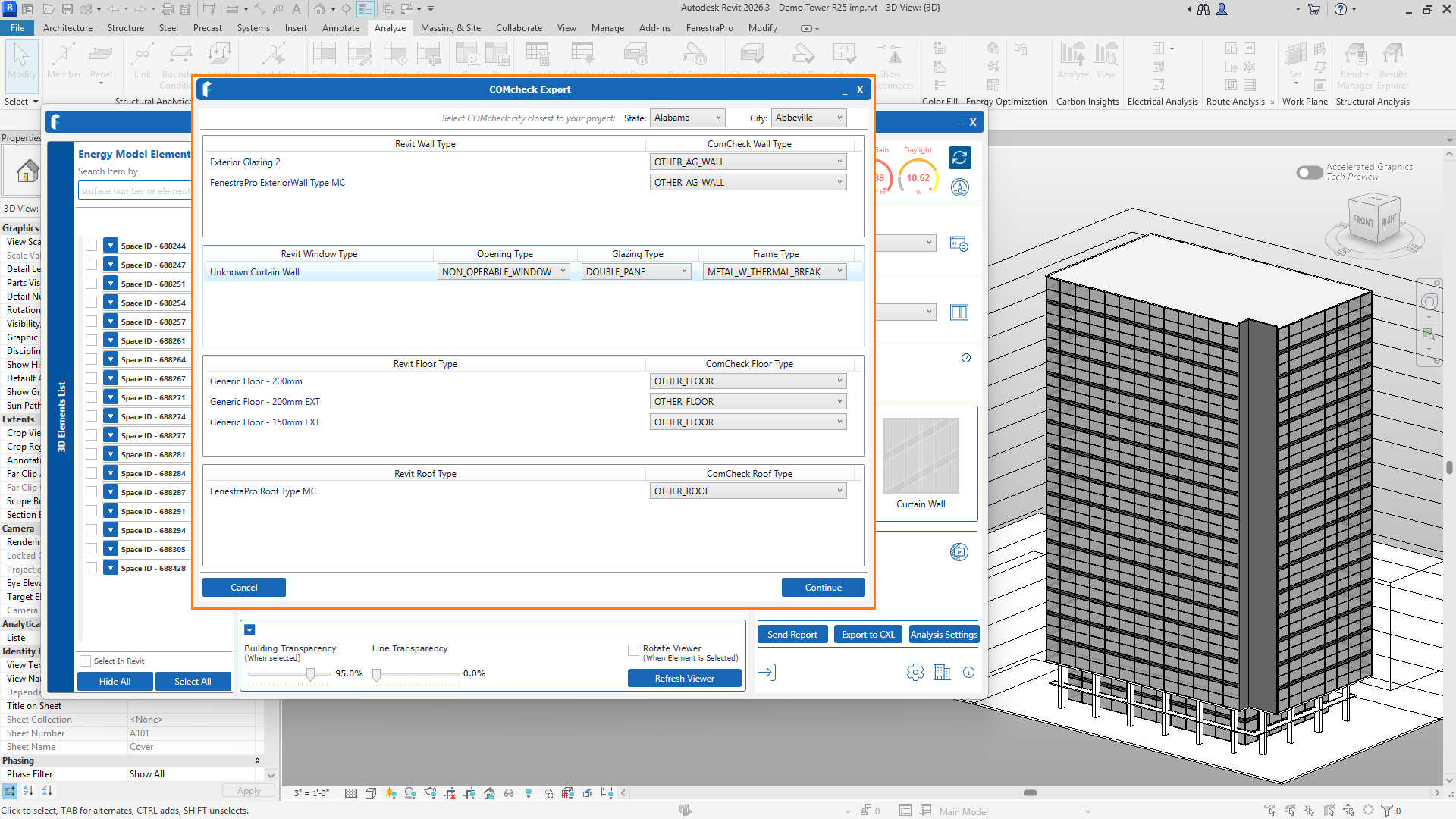Open Opening Type dropdown NON_OPERABLE_WINDOW

504,271
